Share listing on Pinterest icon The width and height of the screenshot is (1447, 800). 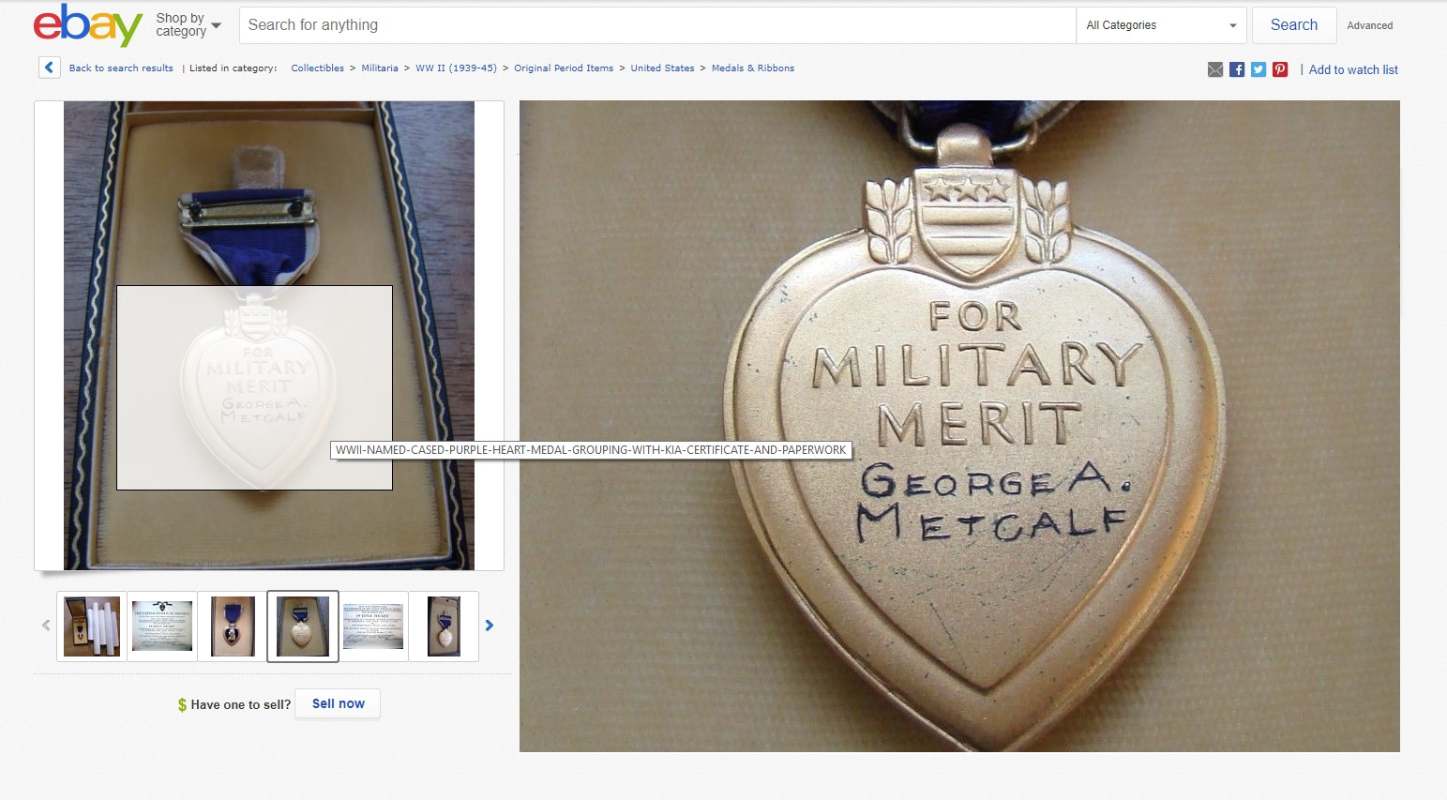coord(1280,70)
